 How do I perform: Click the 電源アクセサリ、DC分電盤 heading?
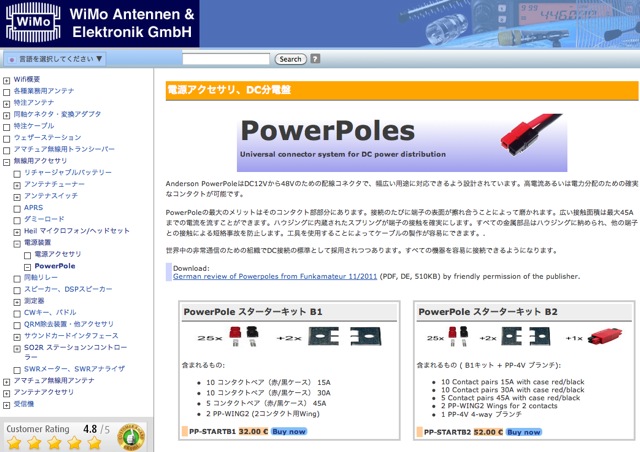pos(229,90)
